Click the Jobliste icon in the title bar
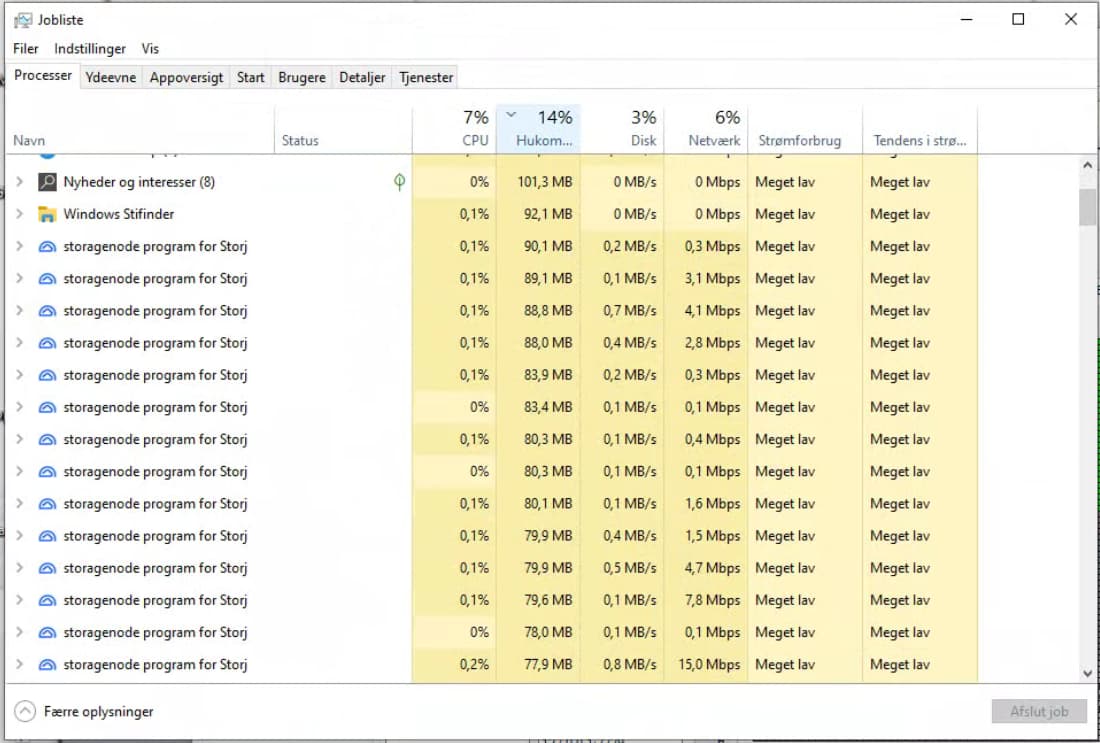The image size is (1100, 743). click(x=23, y=19)
